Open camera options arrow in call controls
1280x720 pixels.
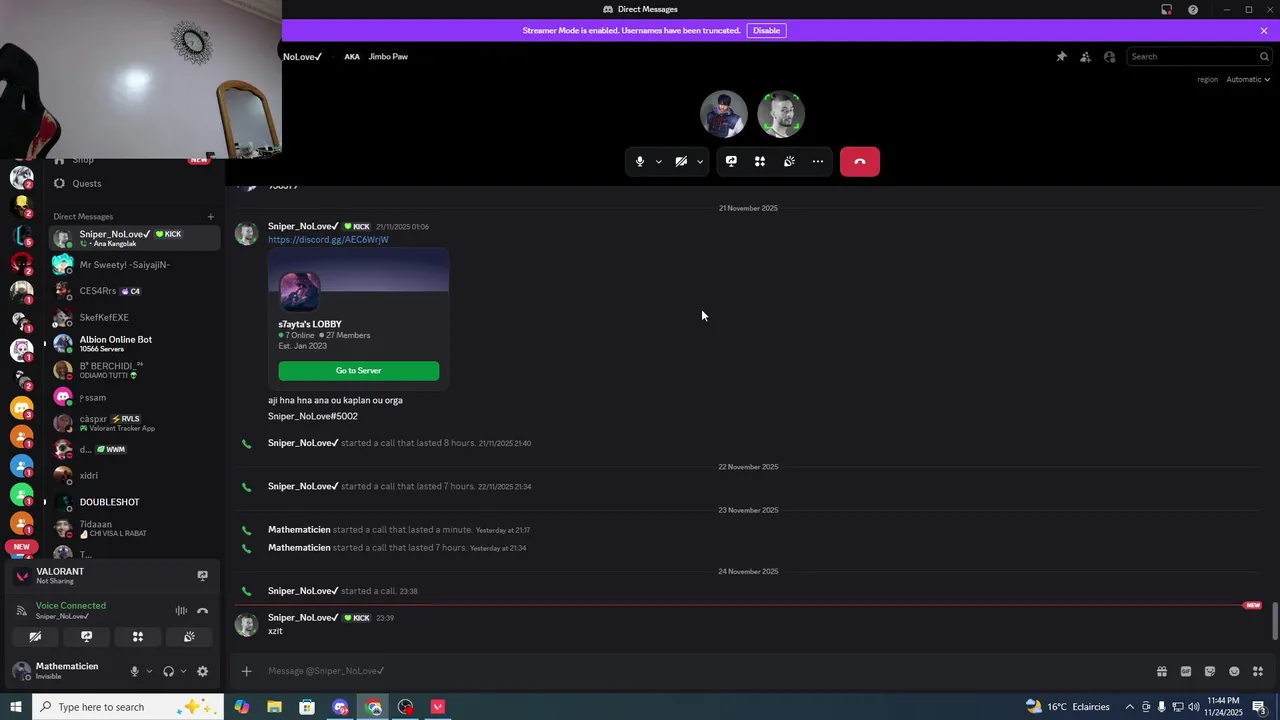pyautogui.click(x=700, y=162)
